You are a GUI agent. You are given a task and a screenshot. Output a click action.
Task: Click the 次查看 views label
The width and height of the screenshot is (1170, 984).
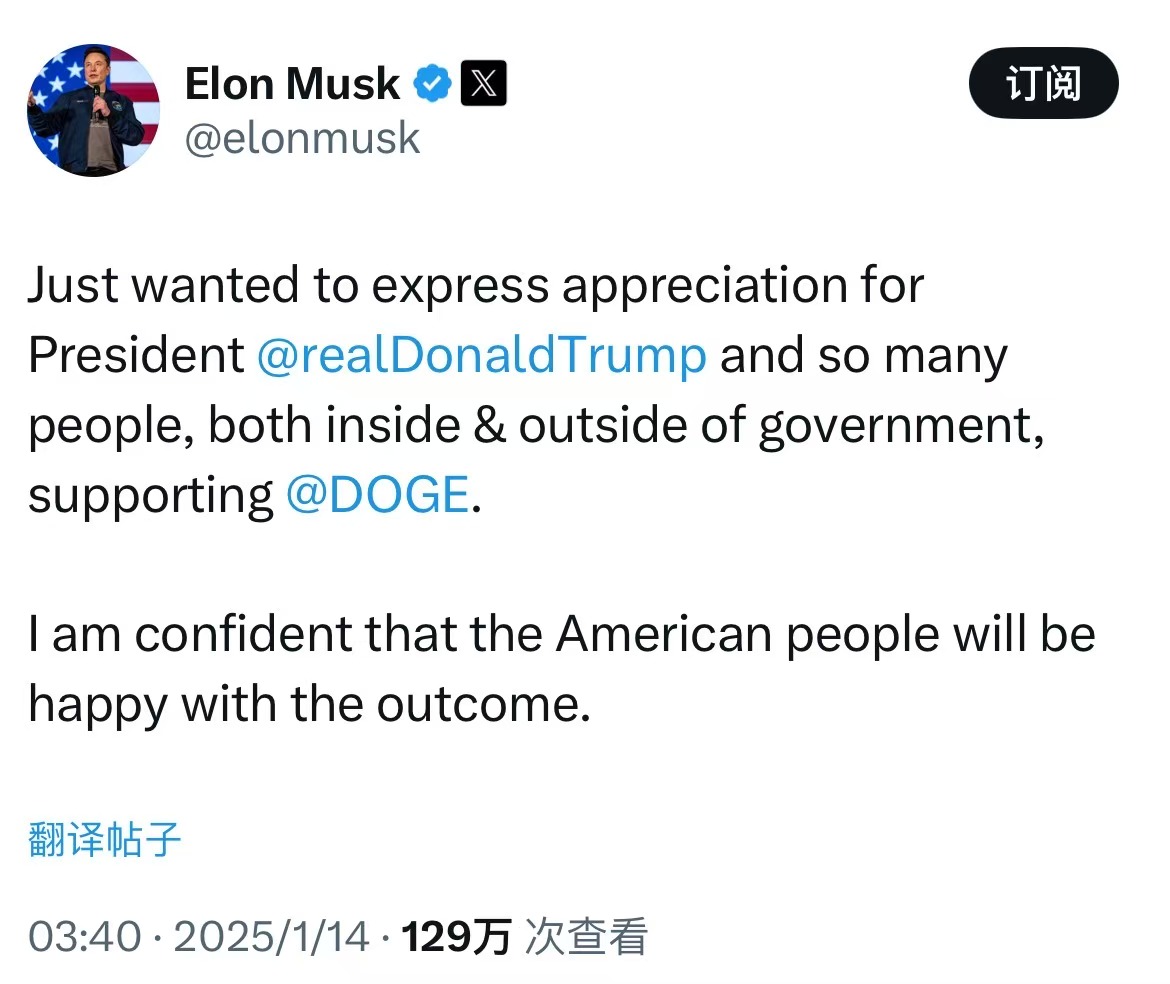click(586, 938)
